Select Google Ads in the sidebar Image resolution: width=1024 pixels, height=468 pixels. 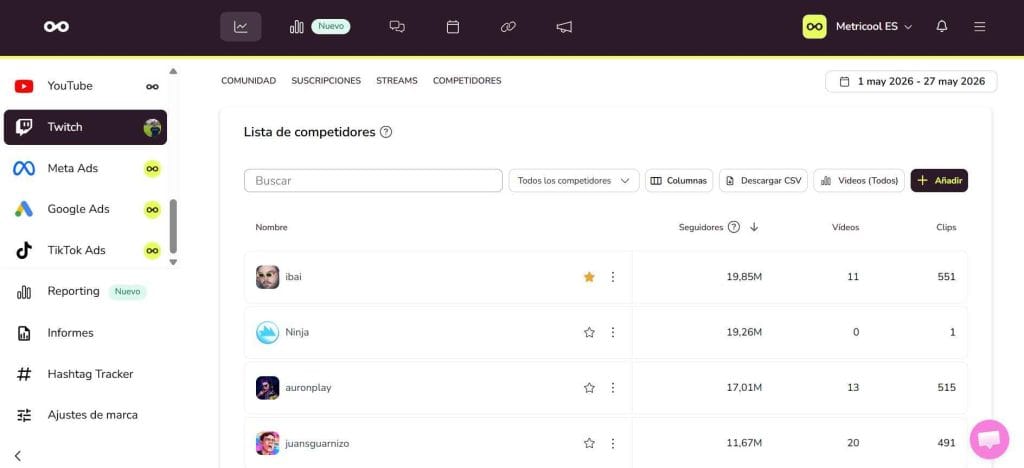coord(86,210)
